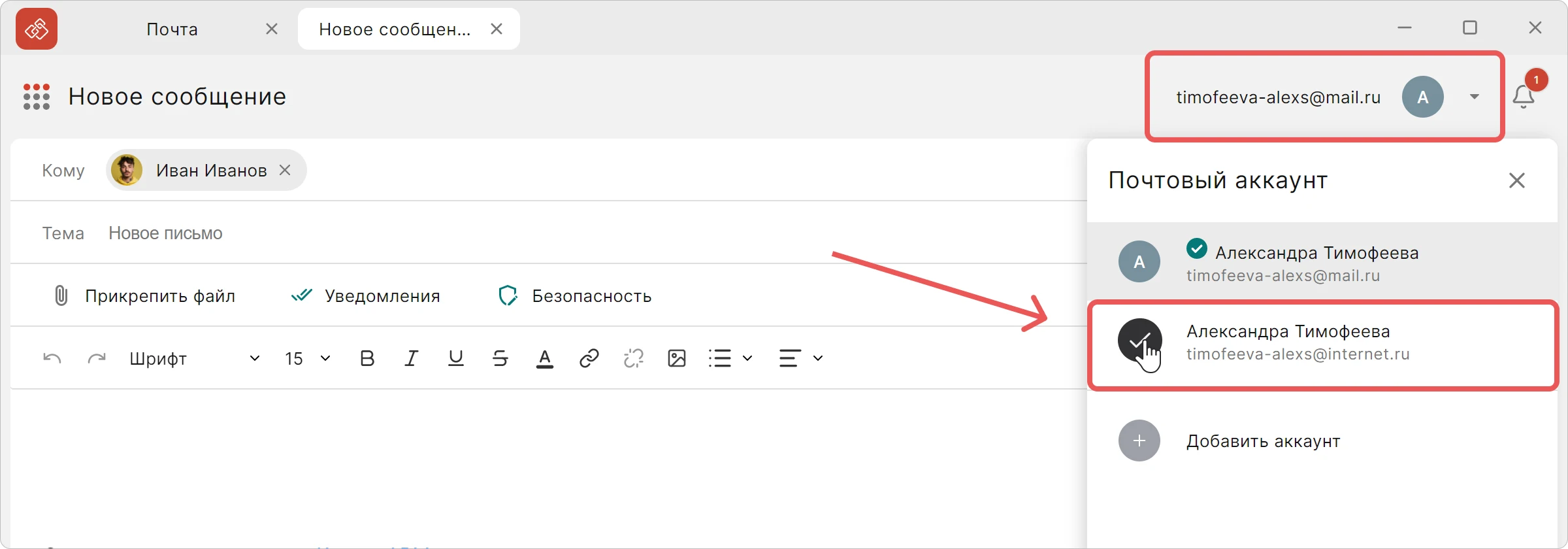This screenshot has height=549, width=1568.
Task: Undo the last edit
Action: [52, 358]
